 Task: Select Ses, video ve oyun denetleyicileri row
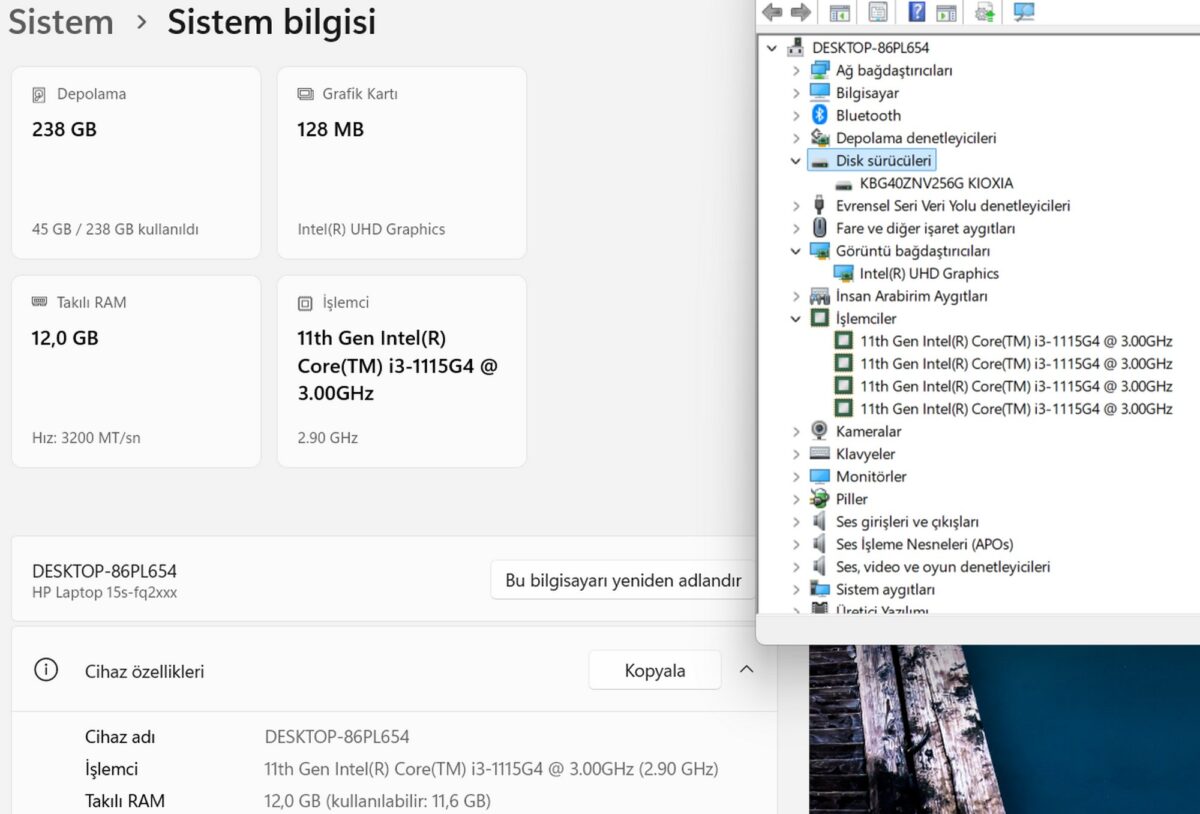coord(943,567)
